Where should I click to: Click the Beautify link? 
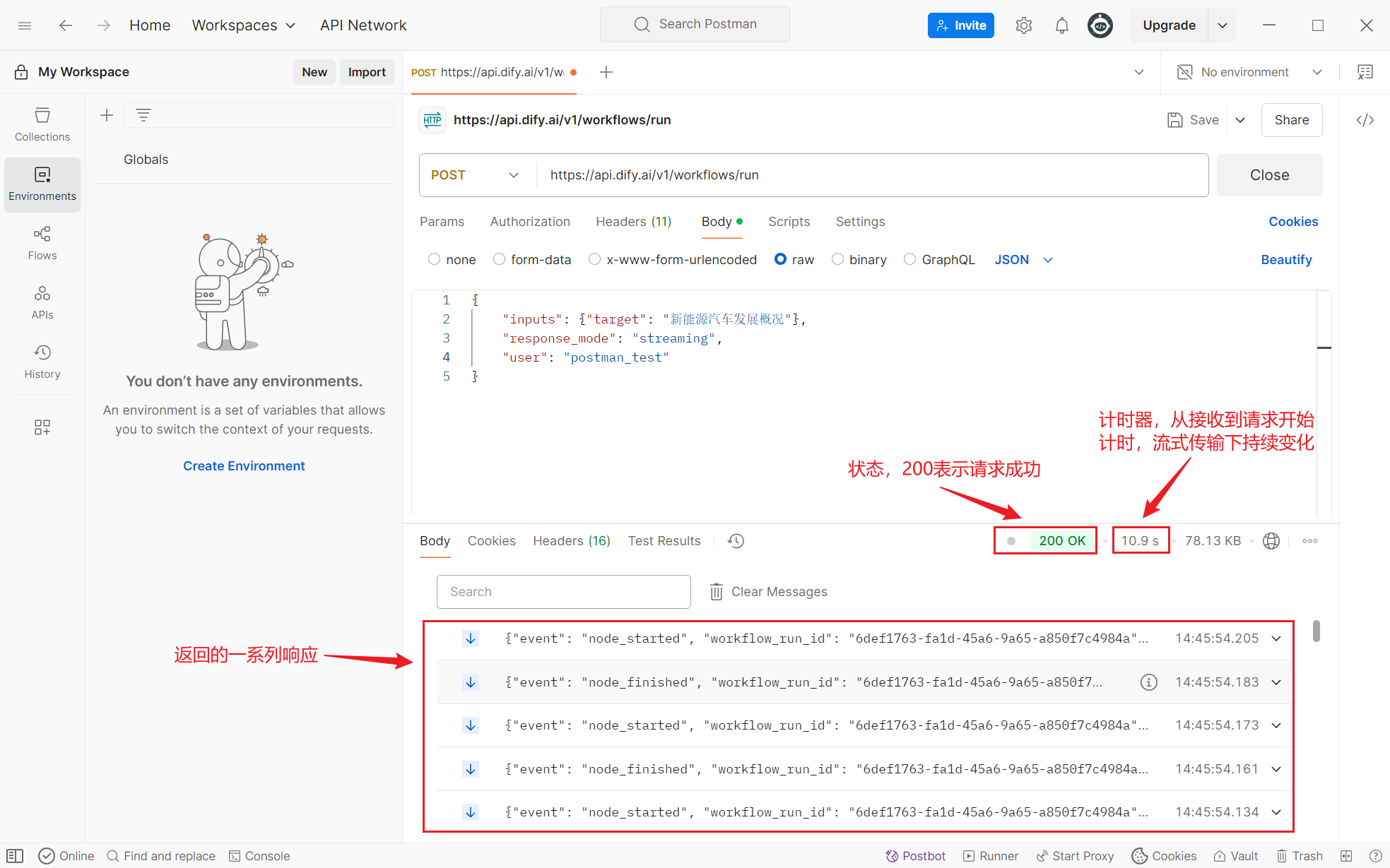point(1286,260)
